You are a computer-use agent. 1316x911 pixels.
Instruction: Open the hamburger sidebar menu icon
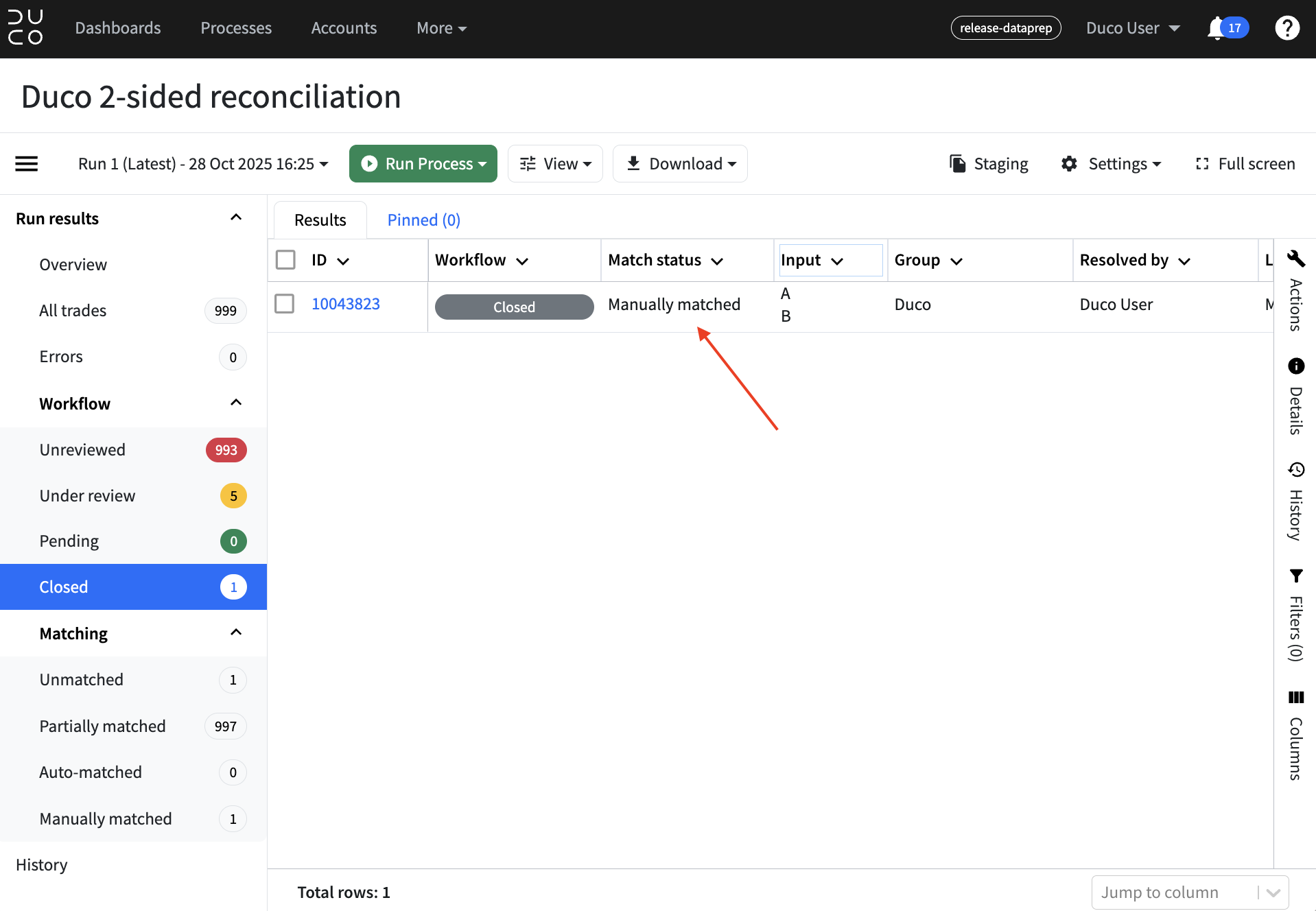pos(27,164)
